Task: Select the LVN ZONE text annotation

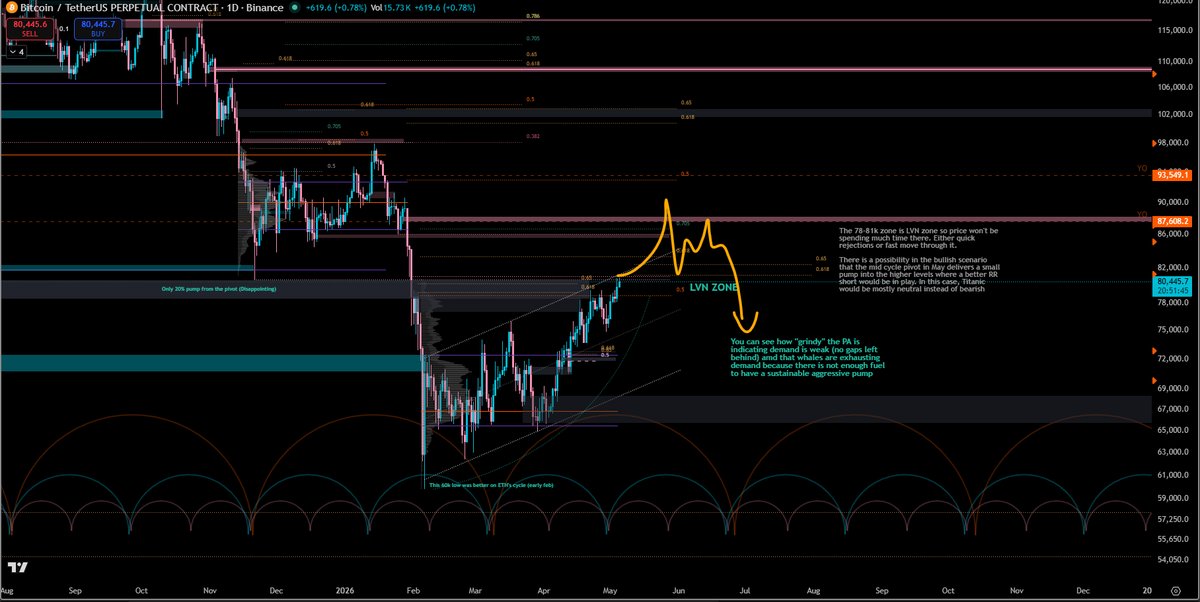Action: 712,287
